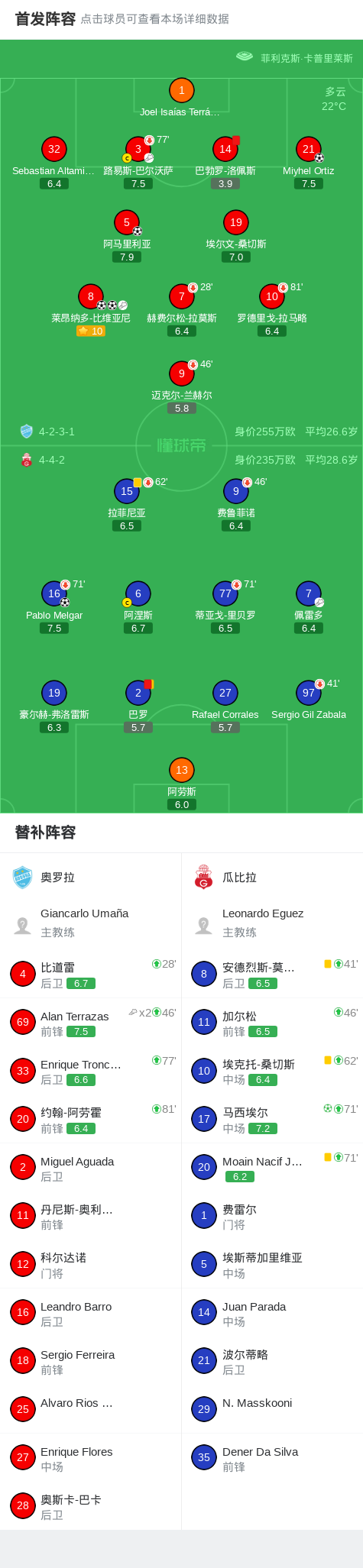363x1568 pixels.
Task: Tap the 4-2-3-1 formation team badge
Action: pyautogui.click(x=26, y=432)
